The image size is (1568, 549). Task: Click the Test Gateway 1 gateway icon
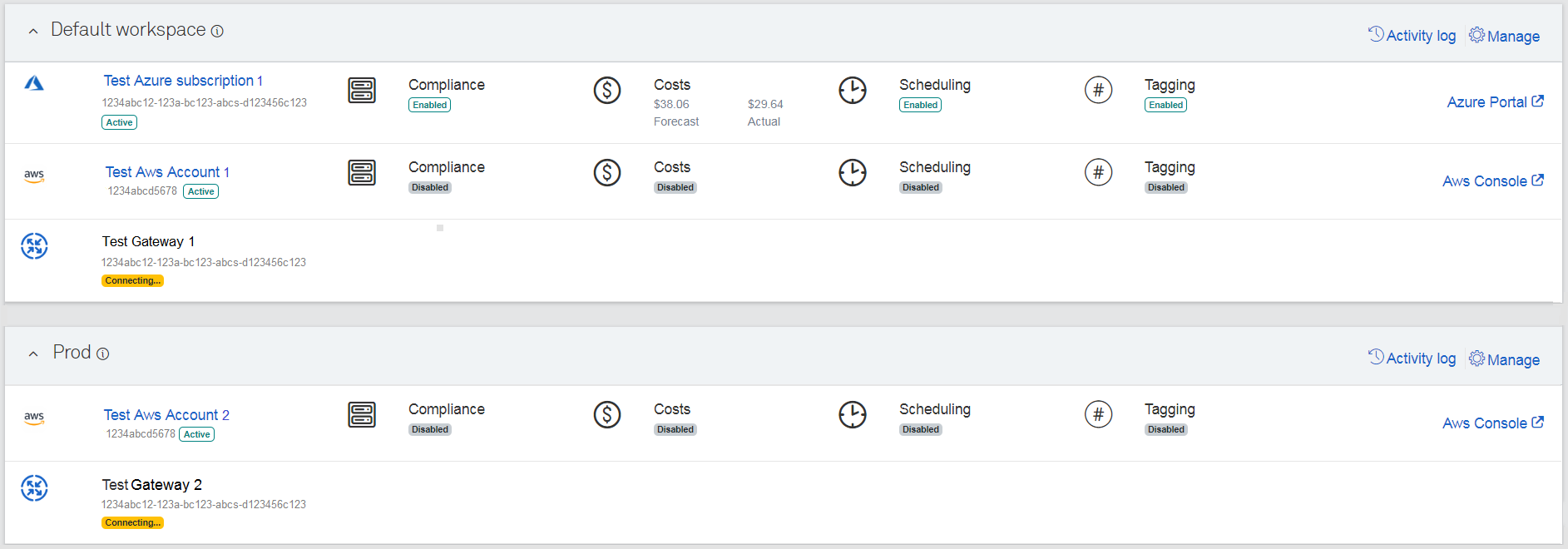[x=34, y=246]
